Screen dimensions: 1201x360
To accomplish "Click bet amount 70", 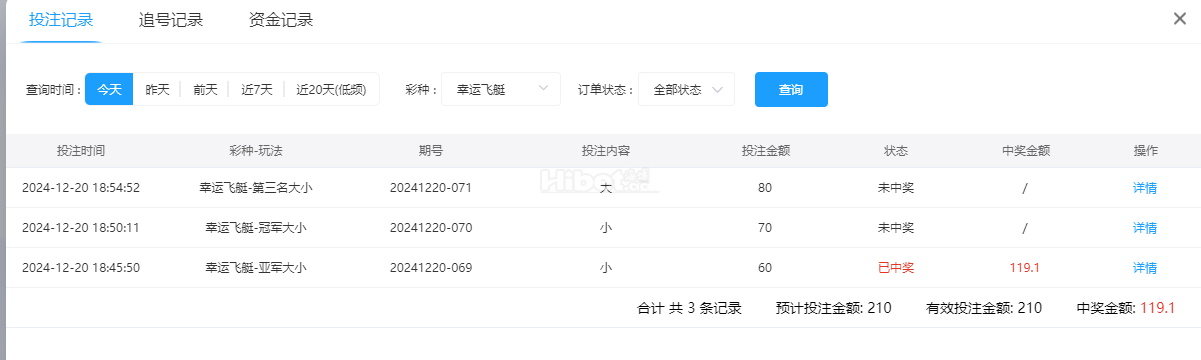I will (765, 227).
